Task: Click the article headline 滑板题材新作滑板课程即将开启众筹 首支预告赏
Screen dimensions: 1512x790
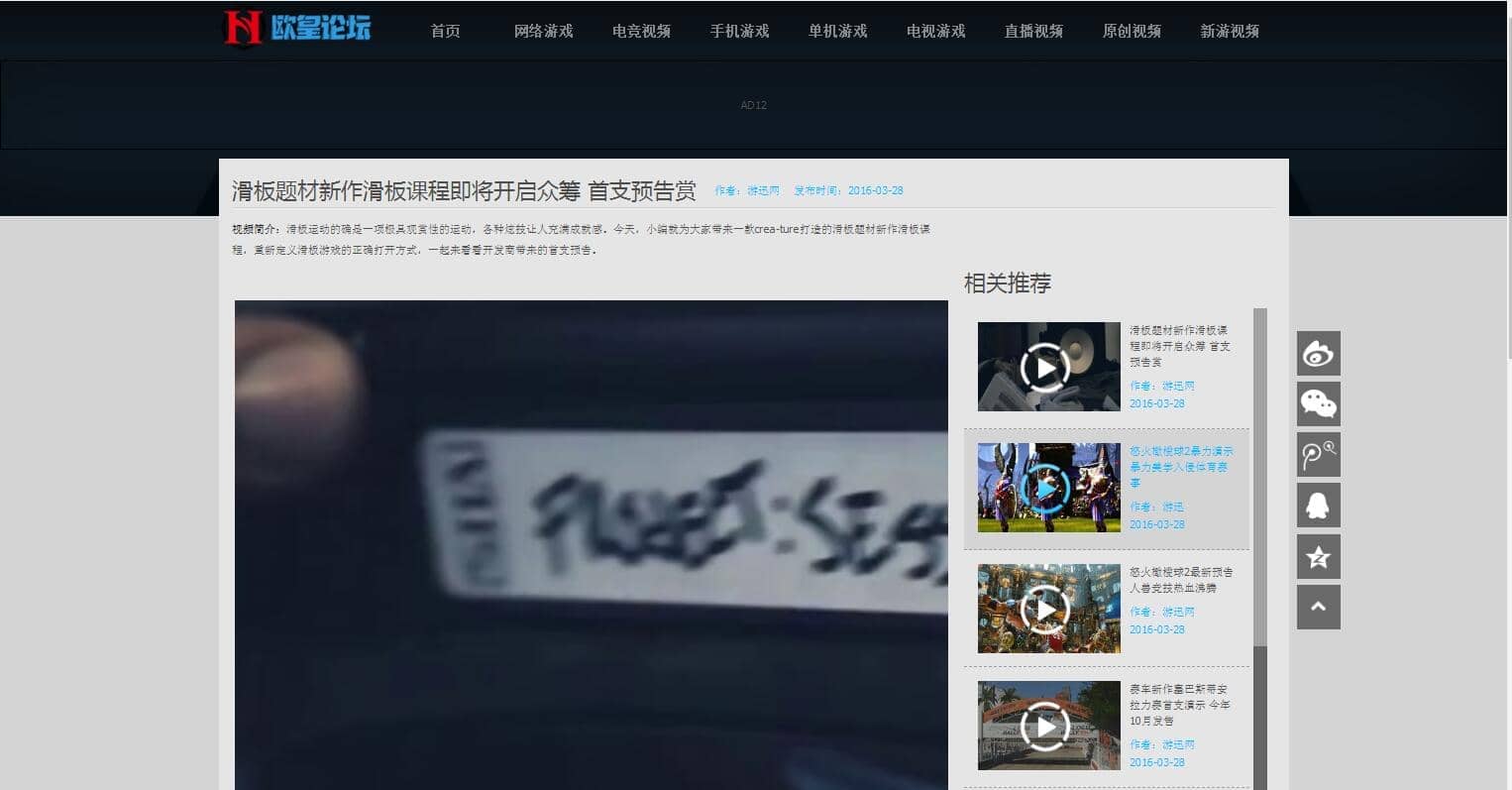Action: tap(464, 190)
